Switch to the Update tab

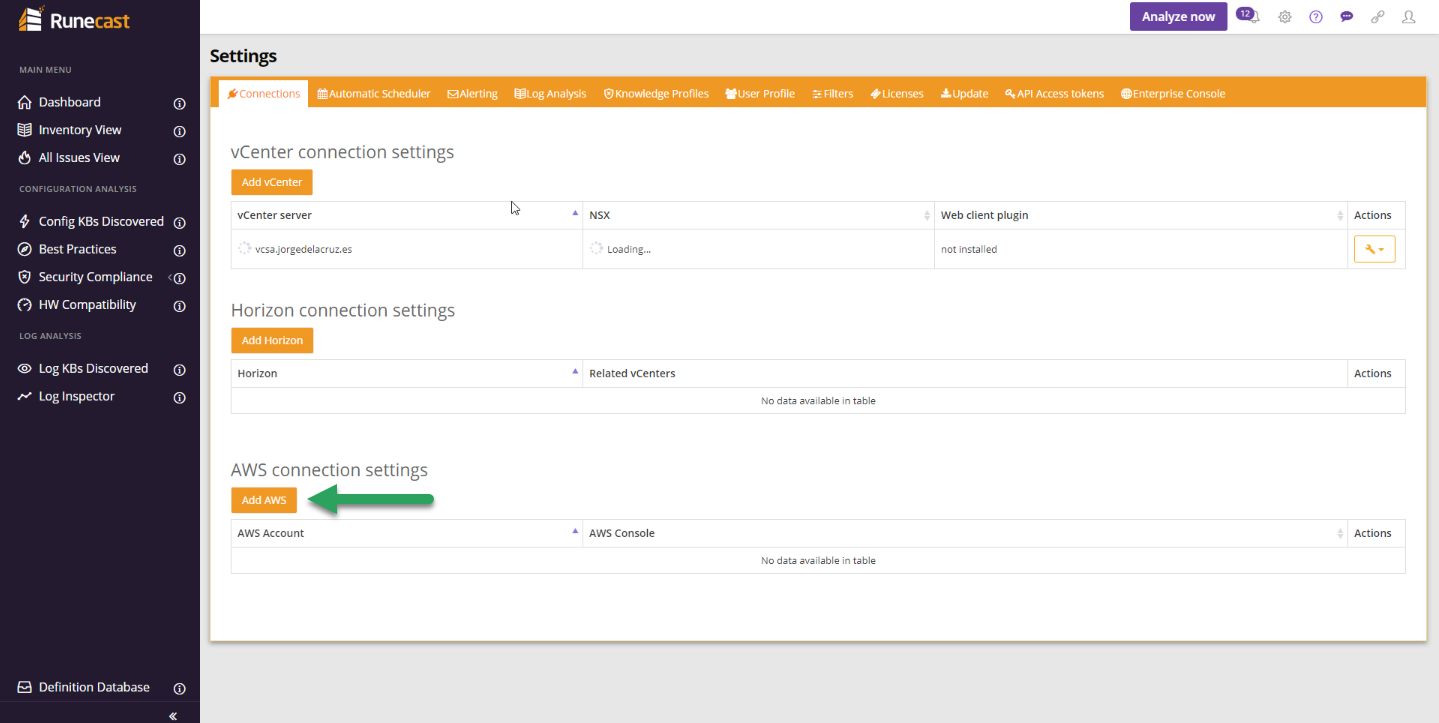[x=964, y=94]
